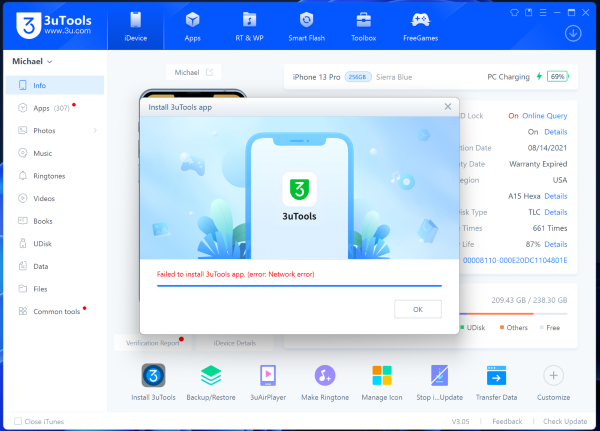
Task: Select Info in the sidebar
Action: point(55,85)
